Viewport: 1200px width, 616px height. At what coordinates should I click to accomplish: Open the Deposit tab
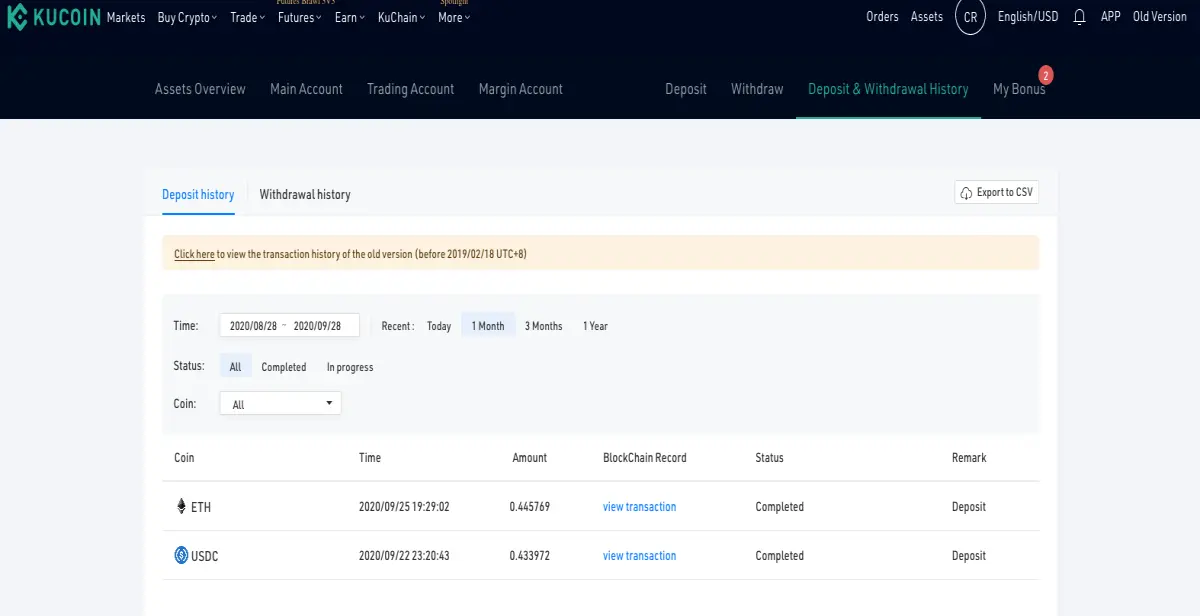(686, 89)
